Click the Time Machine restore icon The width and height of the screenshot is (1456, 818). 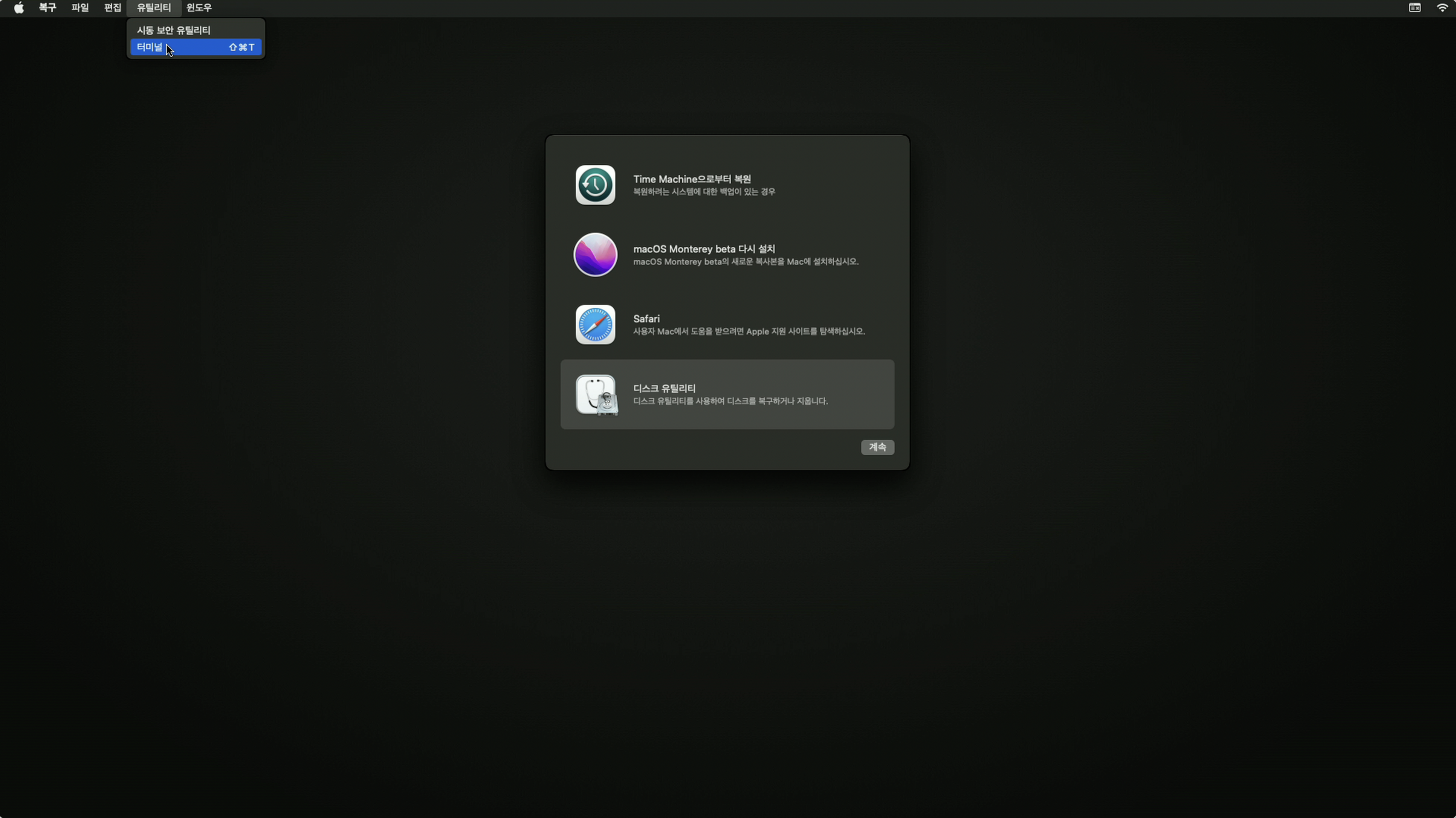pos(594,185)
